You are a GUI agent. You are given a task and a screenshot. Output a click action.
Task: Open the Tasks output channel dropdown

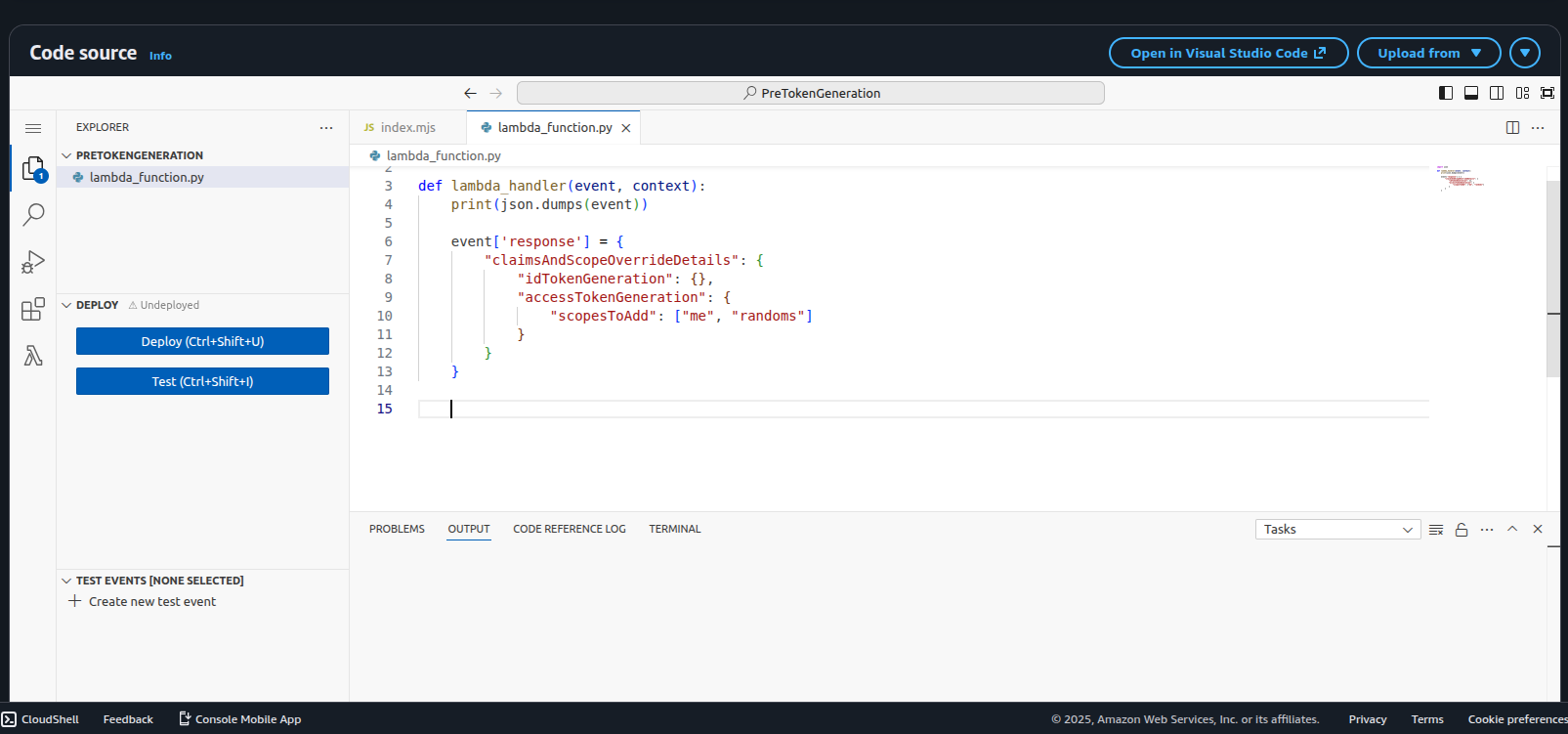coord(1336,530)
